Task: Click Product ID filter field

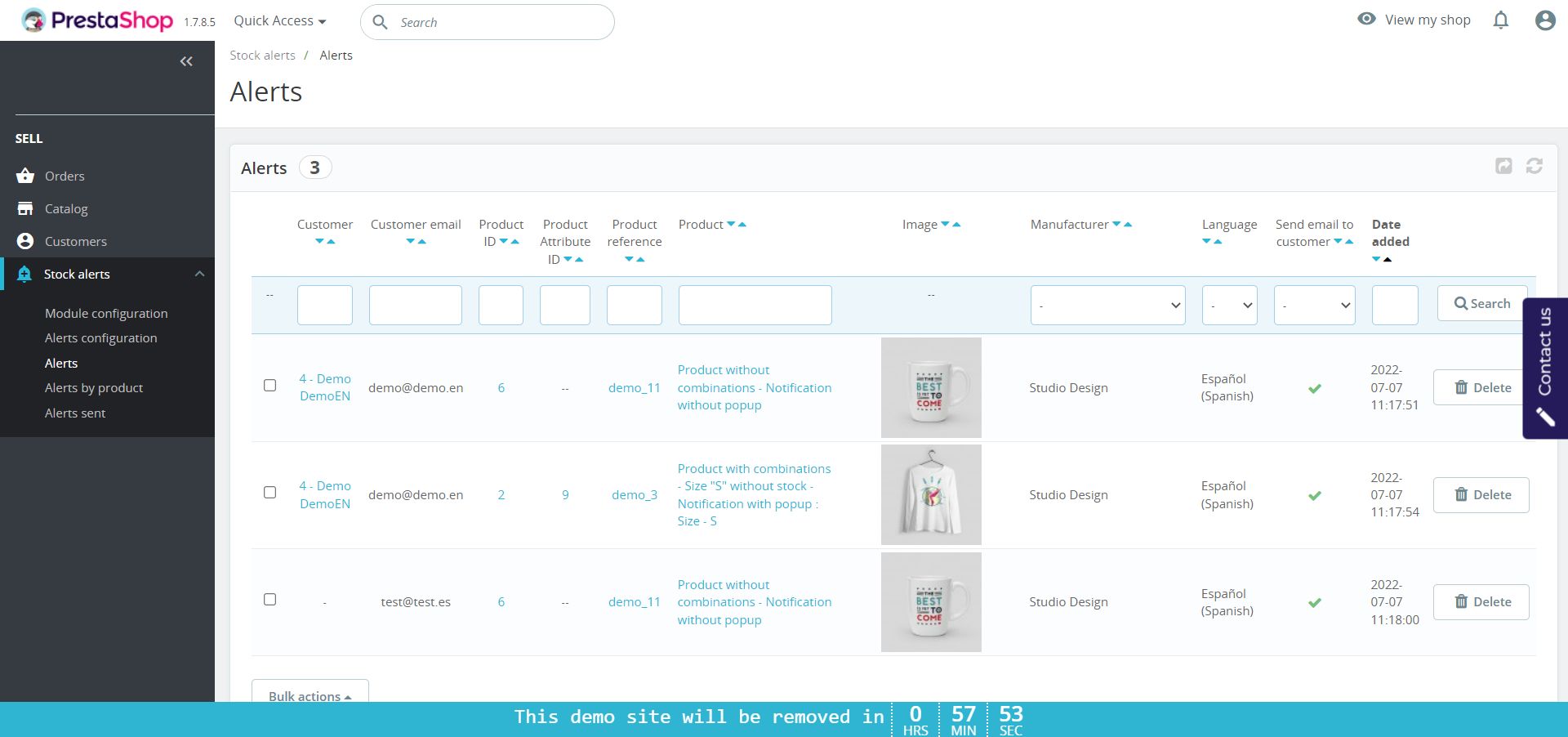Action: coord(501,306)
